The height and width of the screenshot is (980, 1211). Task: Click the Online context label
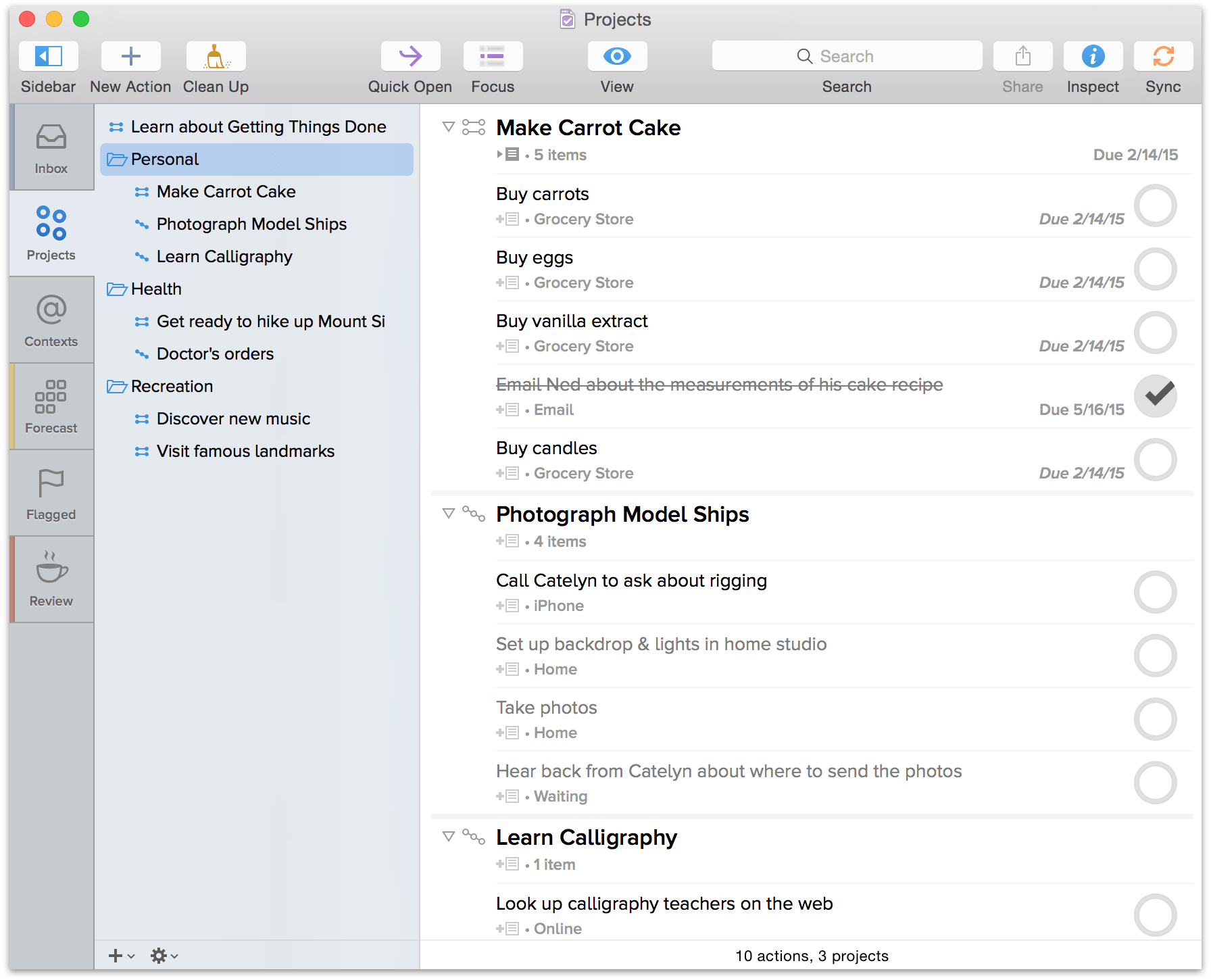click(558, 929)
